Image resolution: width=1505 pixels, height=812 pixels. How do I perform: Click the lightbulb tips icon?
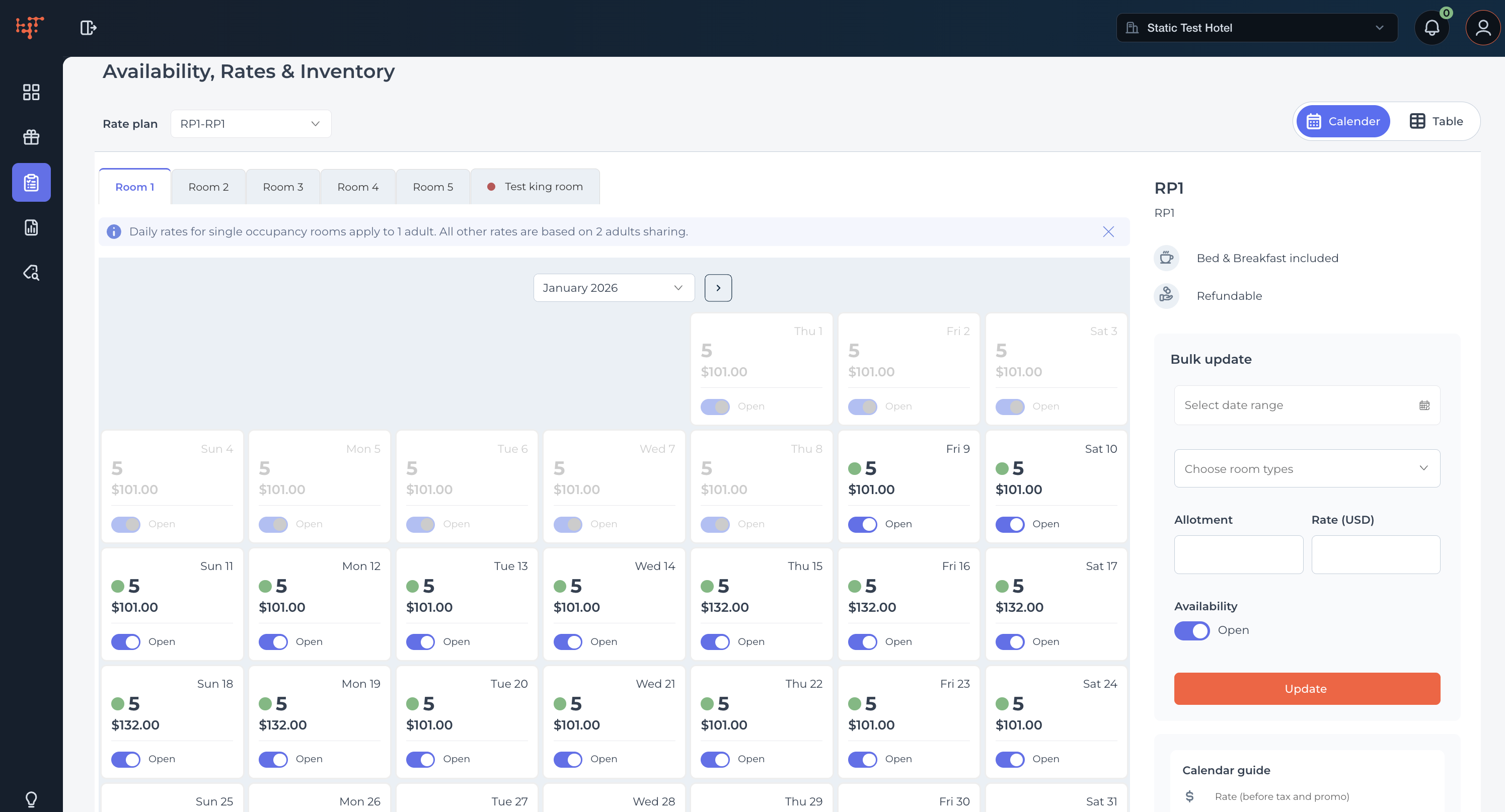point(31,798)
